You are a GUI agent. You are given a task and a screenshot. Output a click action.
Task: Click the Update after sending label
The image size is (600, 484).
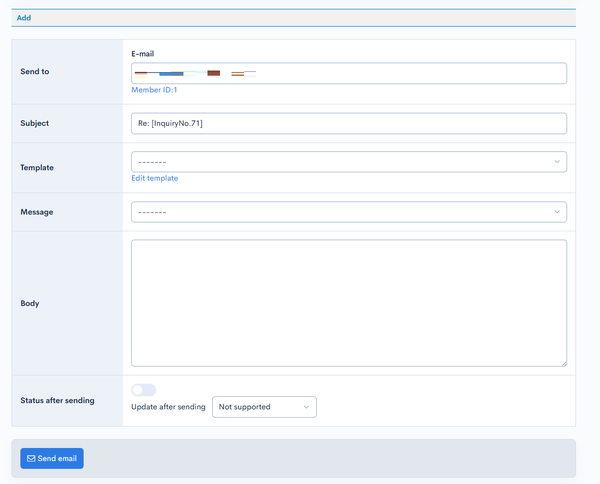(168, 407)
